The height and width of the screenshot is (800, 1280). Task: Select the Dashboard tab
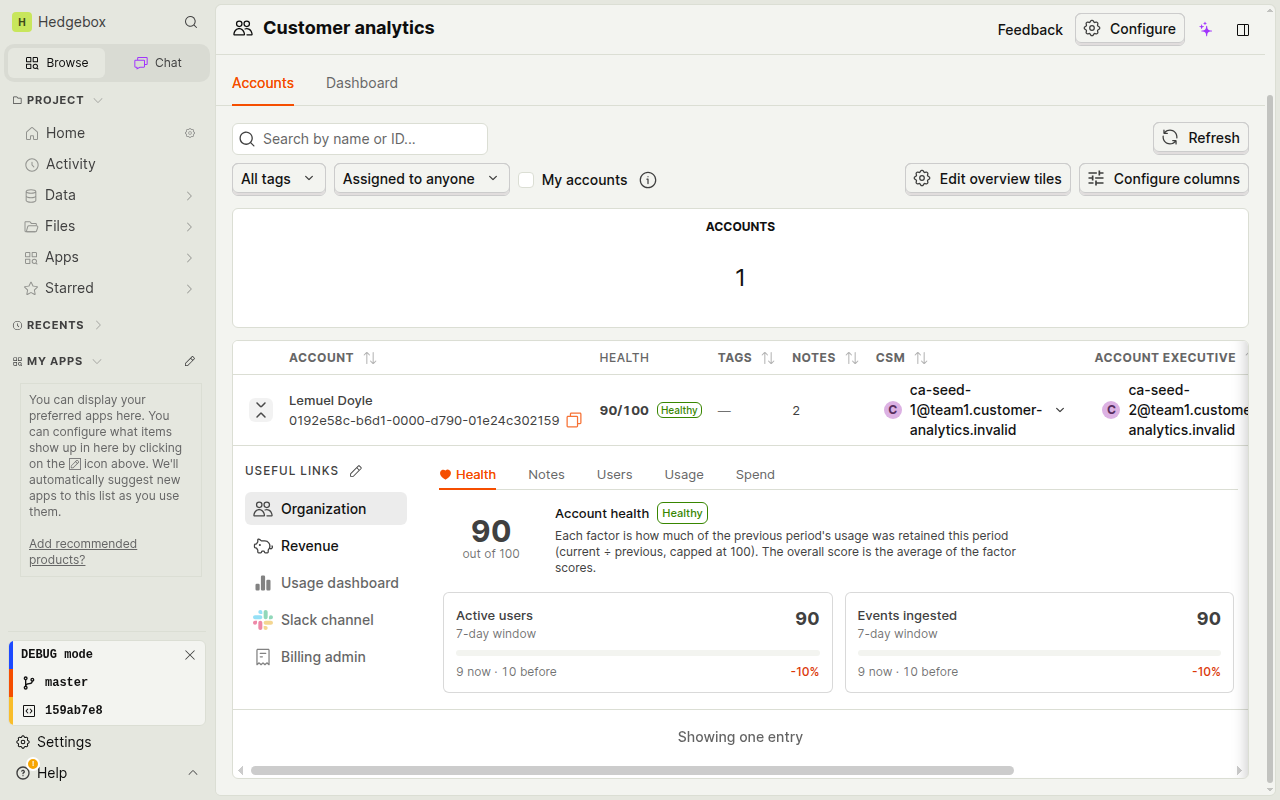point(362,83)
